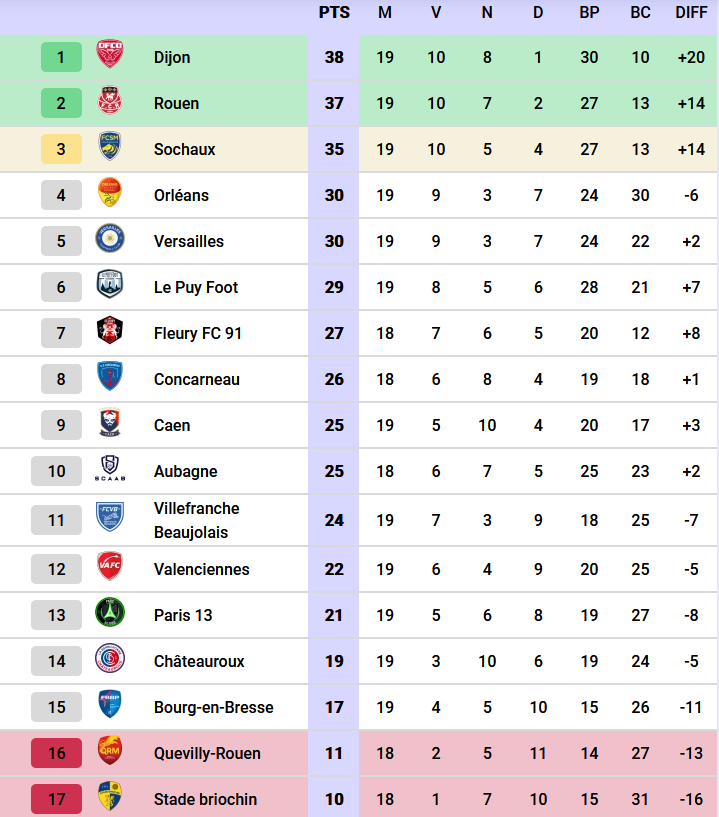
Task: Click the Sochaux team crest
Action: point(109,147)
